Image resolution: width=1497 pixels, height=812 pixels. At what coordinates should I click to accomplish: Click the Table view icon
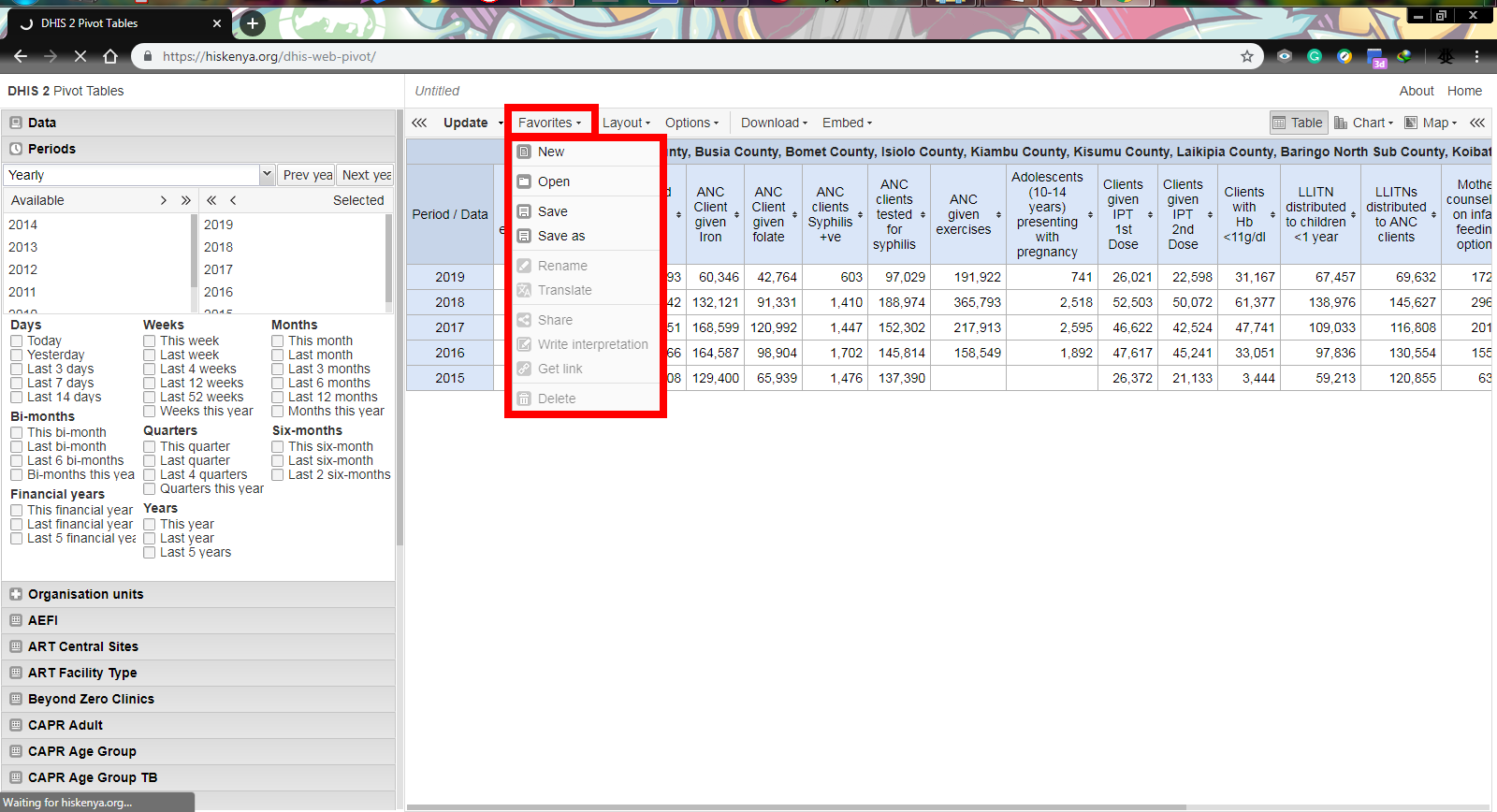click(1279, 123)
